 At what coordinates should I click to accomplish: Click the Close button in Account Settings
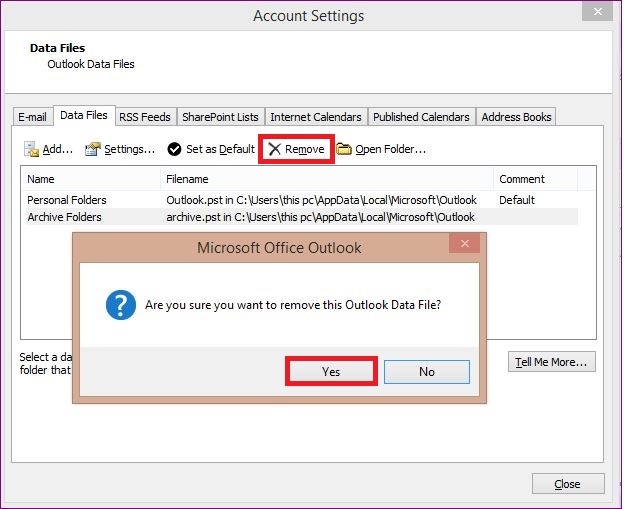[568, 484]
